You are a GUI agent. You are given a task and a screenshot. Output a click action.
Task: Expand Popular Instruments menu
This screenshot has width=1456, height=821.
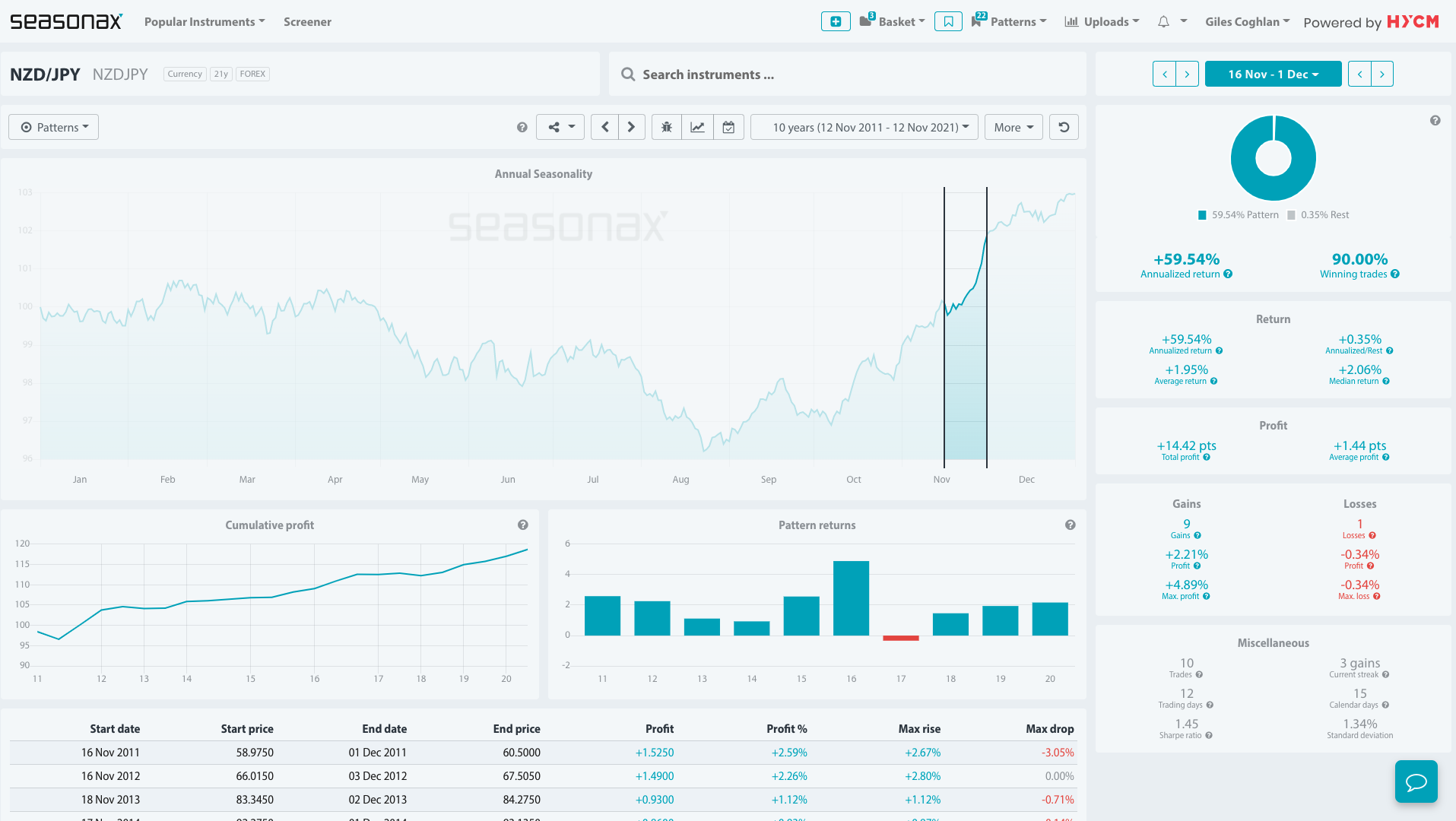pyautogui.click(x=205, y=21)
